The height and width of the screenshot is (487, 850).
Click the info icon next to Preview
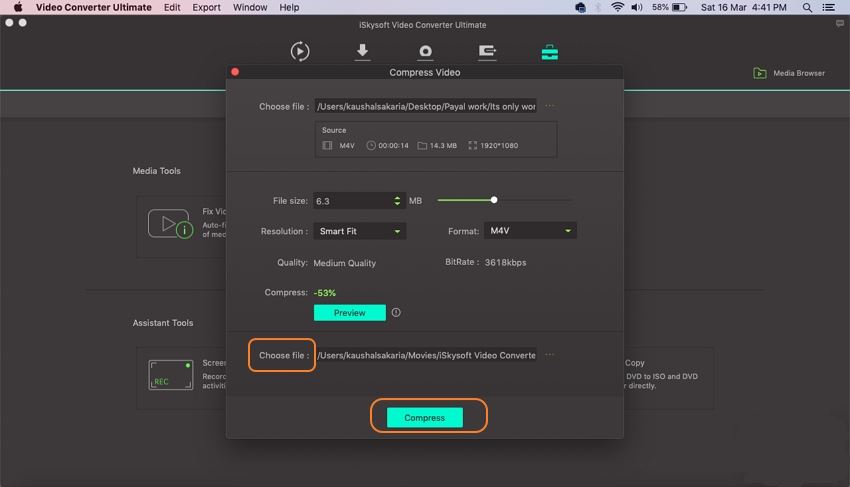[x=396, y=313]
